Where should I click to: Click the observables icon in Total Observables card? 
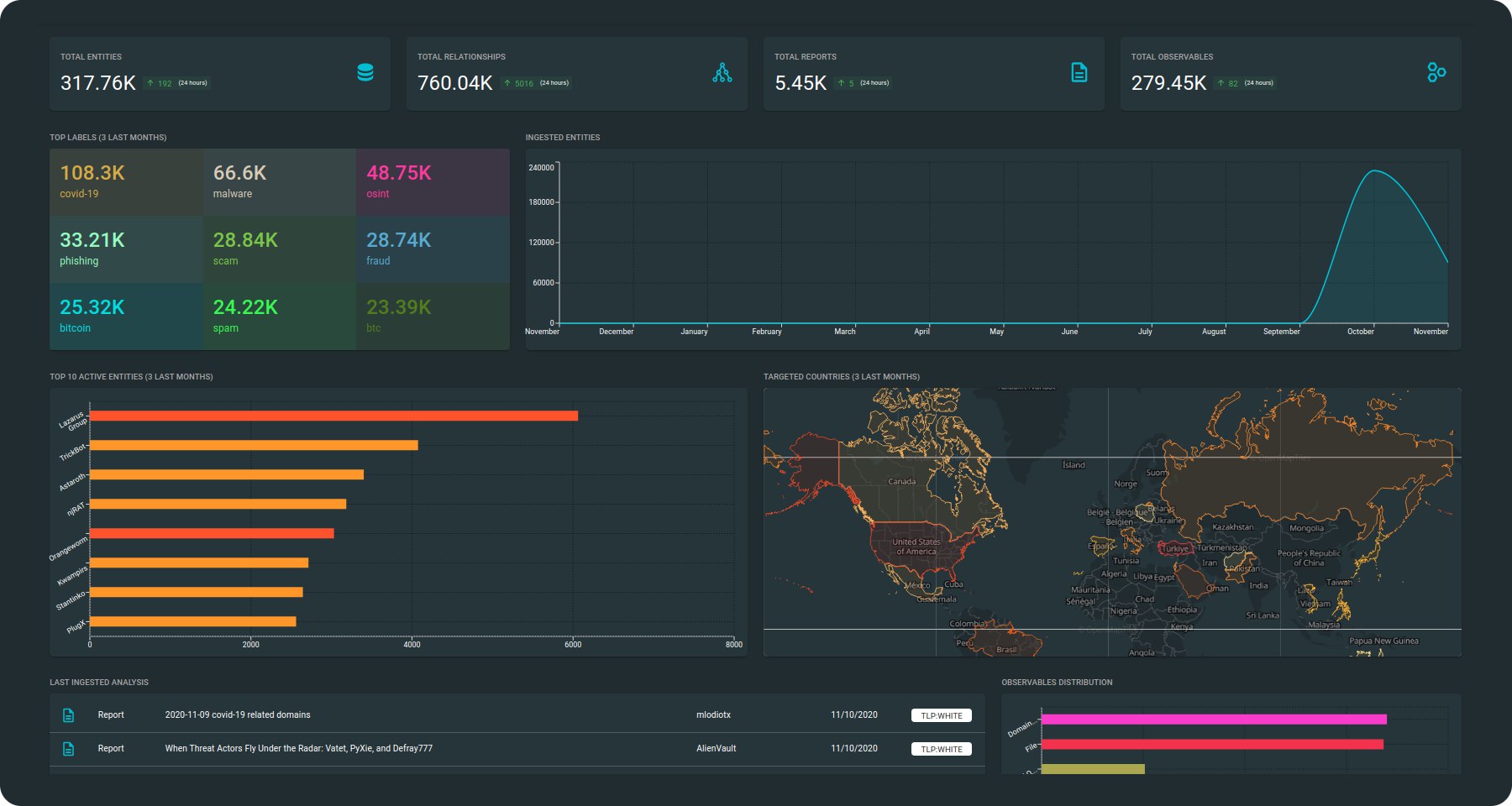1436,73
